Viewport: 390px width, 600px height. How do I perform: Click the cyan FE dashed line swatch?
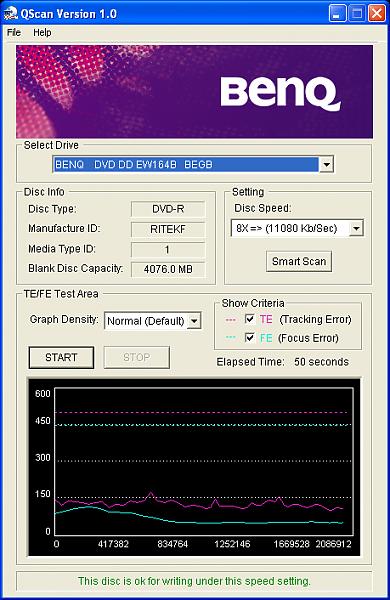(231, 338)
